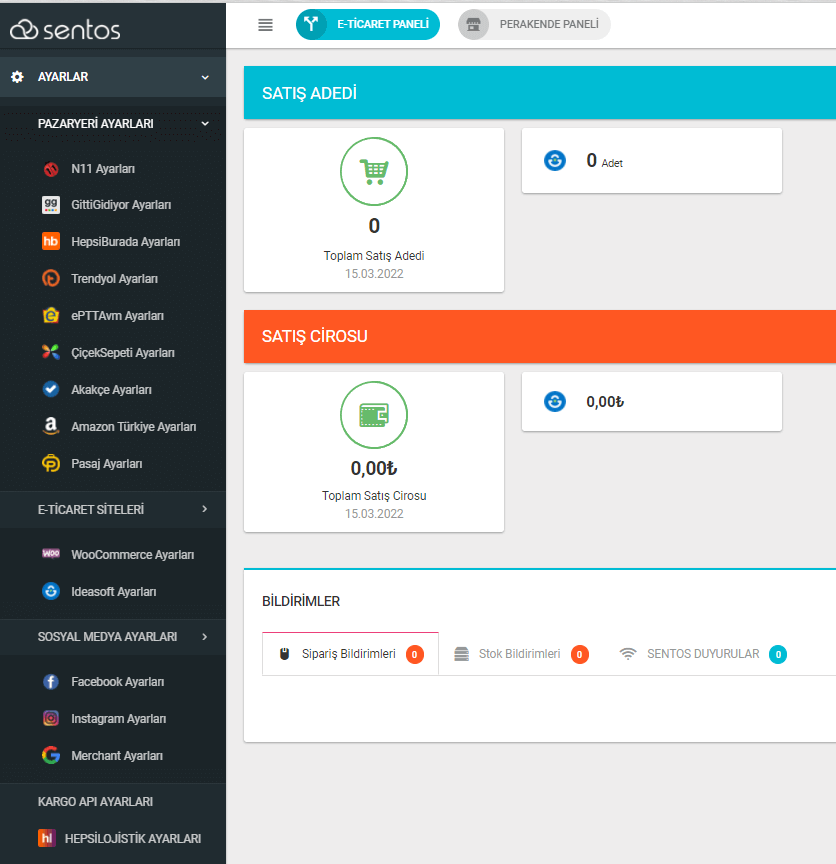Click the ÇiçekSepeti flower icon

(51, 352)
